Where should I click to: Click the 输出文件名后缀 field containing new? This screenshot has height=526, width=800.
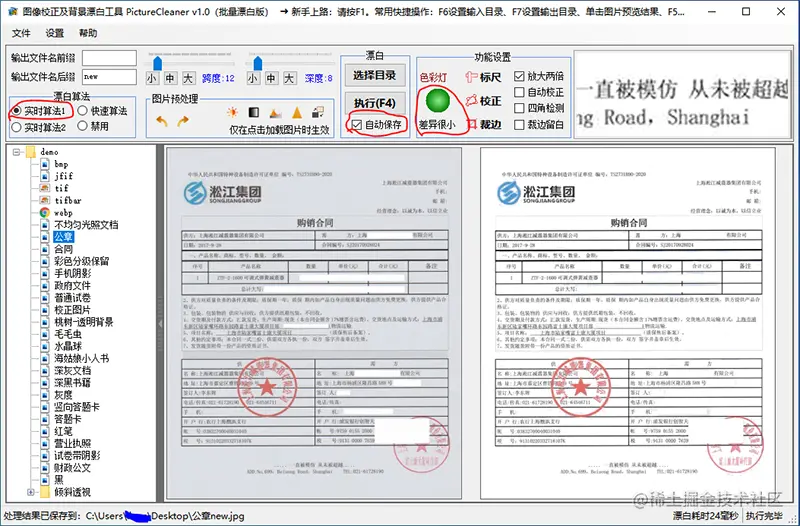109,77
